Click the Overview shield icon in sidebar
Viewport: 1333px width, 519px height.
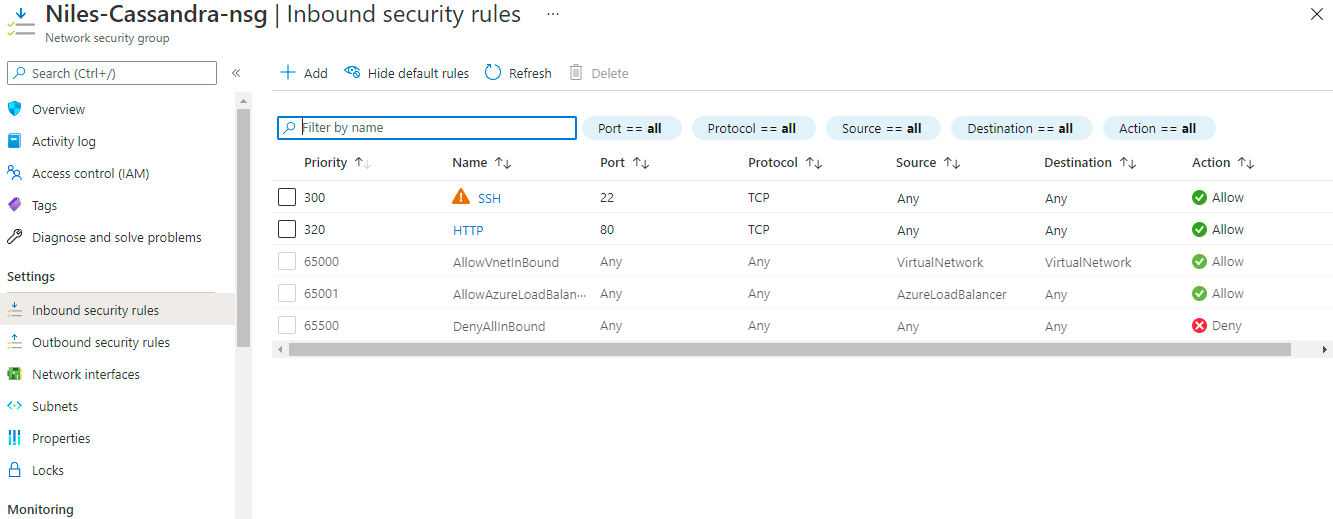pos(14,109)
